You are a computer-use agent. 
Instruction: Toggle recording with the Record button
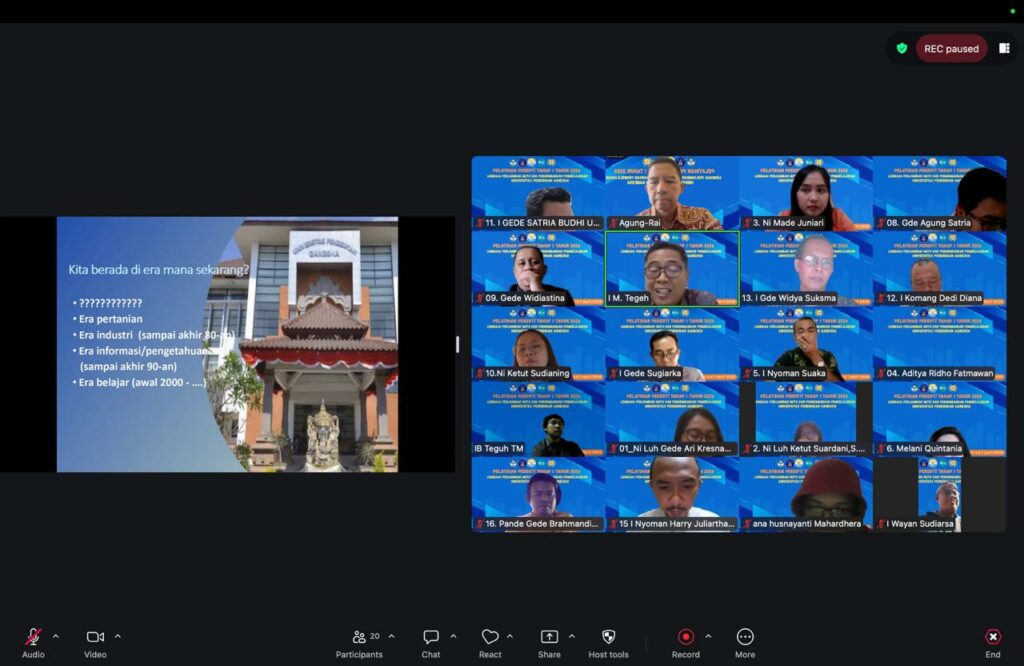(686, 642)
